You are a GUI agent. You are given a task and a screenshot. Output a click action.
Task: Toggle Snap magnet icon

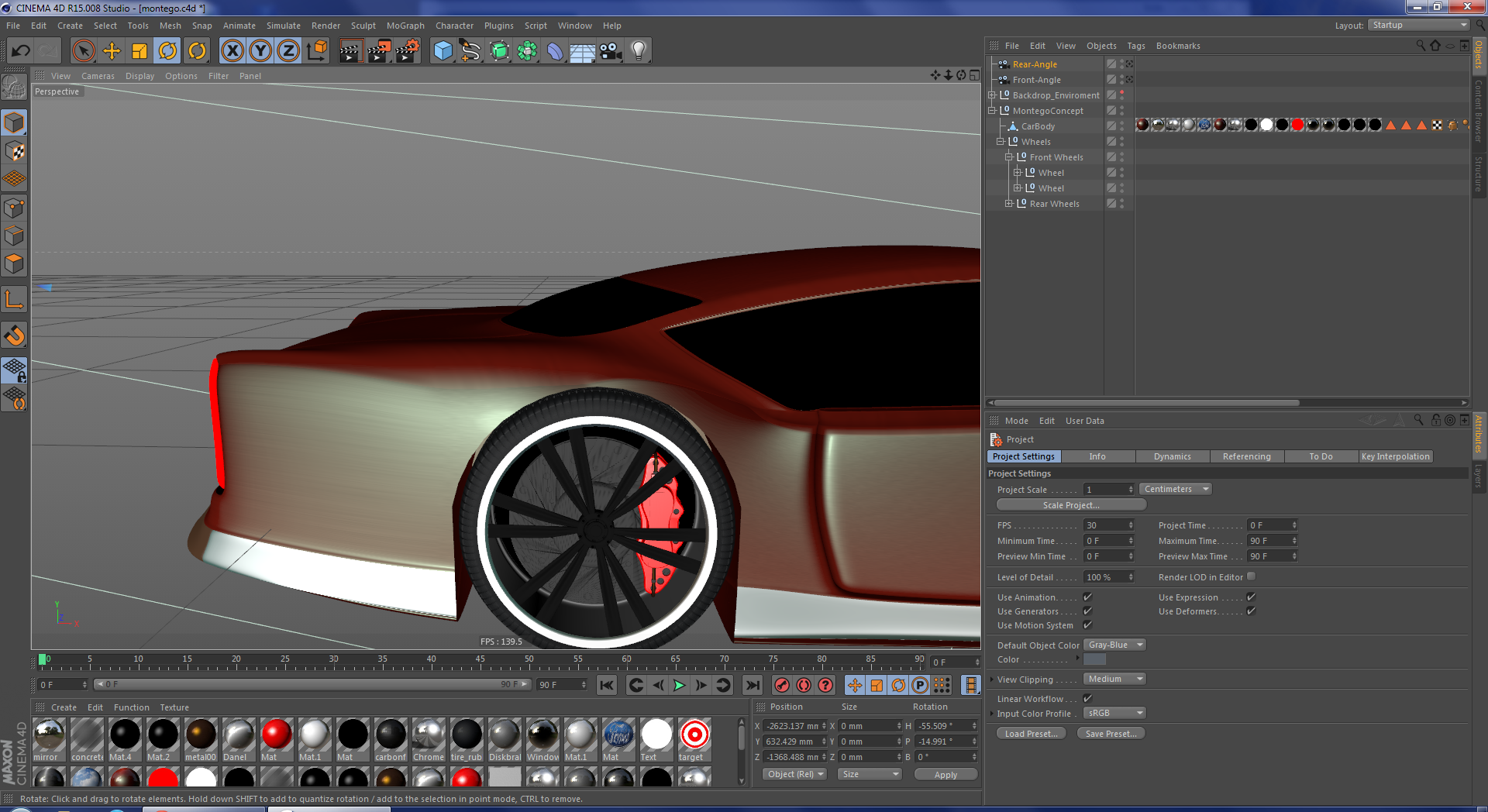[14, 335]
